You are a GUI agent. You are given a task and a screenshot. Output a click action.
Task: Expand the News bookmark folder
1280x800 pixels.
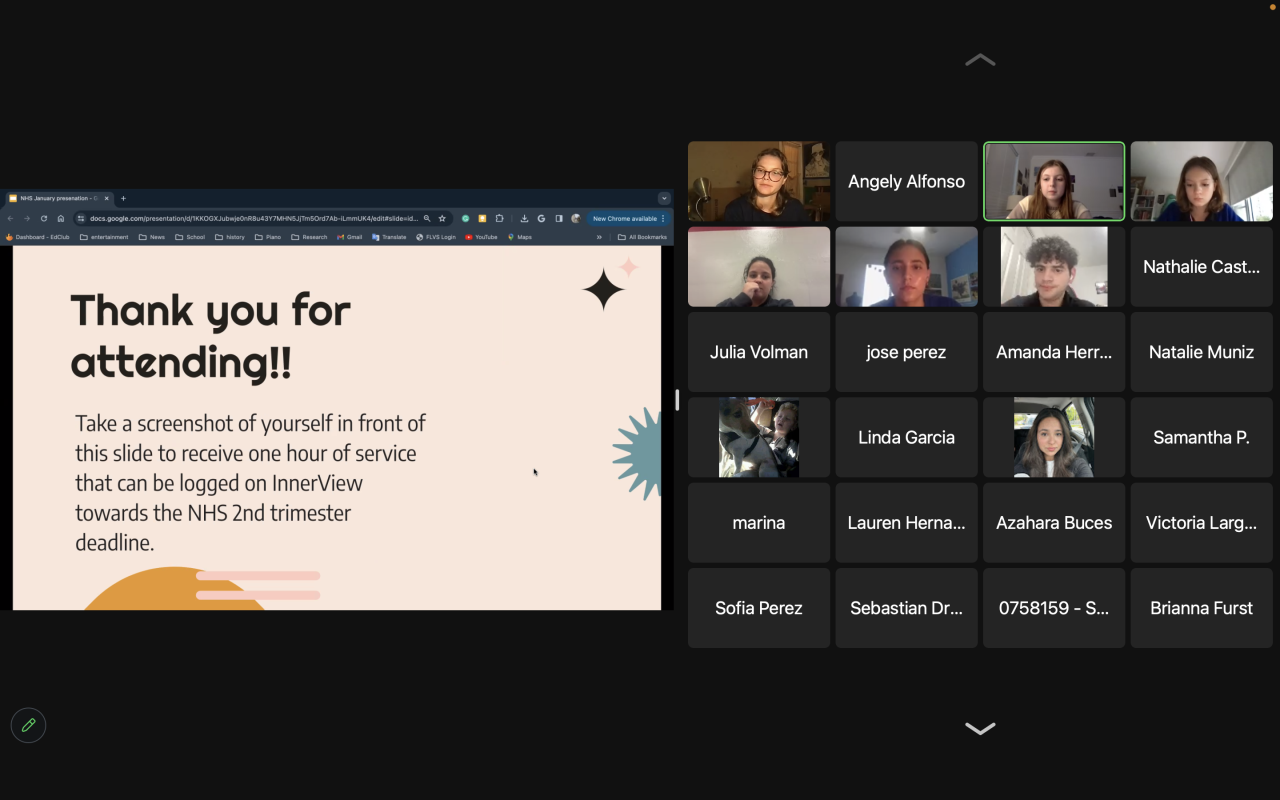click(x=152, y=237)
